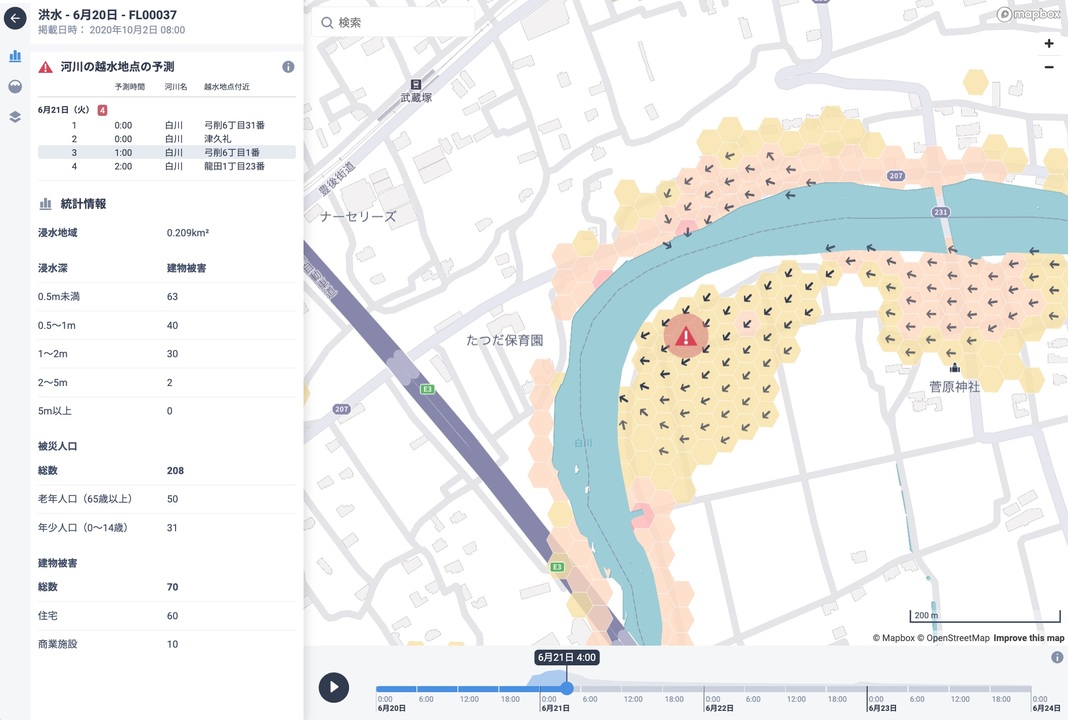This screenshot has width=1068, height=720.
Task: Open the pie chart sidebar icon
Action: [x=15, y=86]
